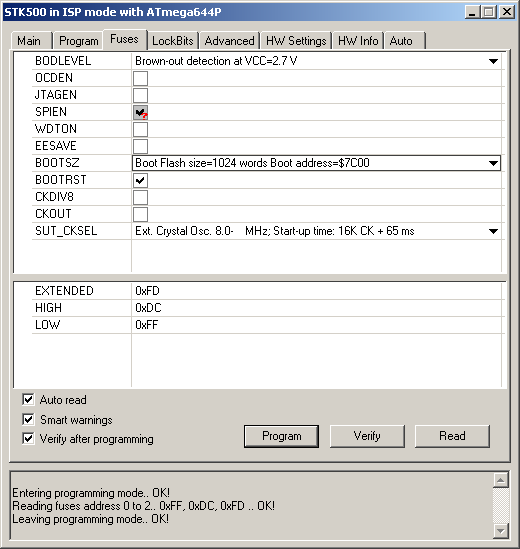This screenshot has height=549, width=520.
Task: Click the LOW fuse label
Action: point(47,325)
